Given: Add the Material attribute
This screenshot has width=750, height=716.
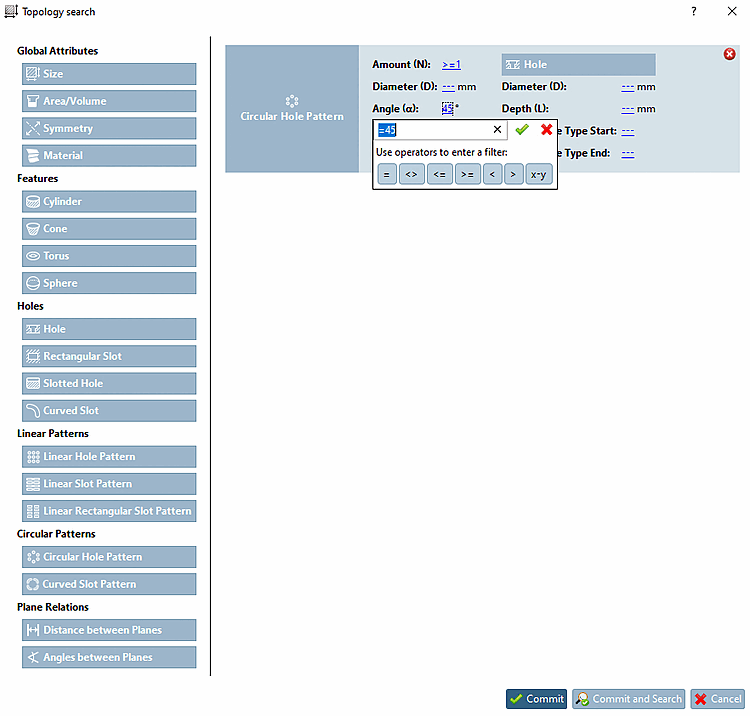Looking at the screenshot, I should click(x=109, y=155).
